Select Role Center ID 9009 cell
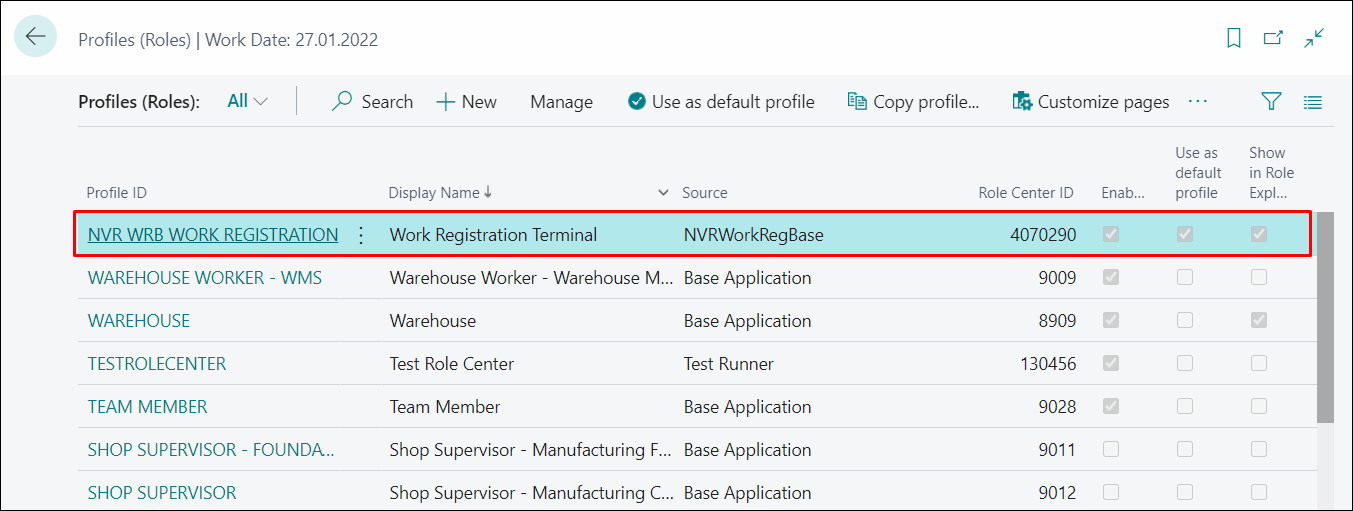Viewport: 1353px width, 511px height. pyautogui.click(x=1057, y=278)
